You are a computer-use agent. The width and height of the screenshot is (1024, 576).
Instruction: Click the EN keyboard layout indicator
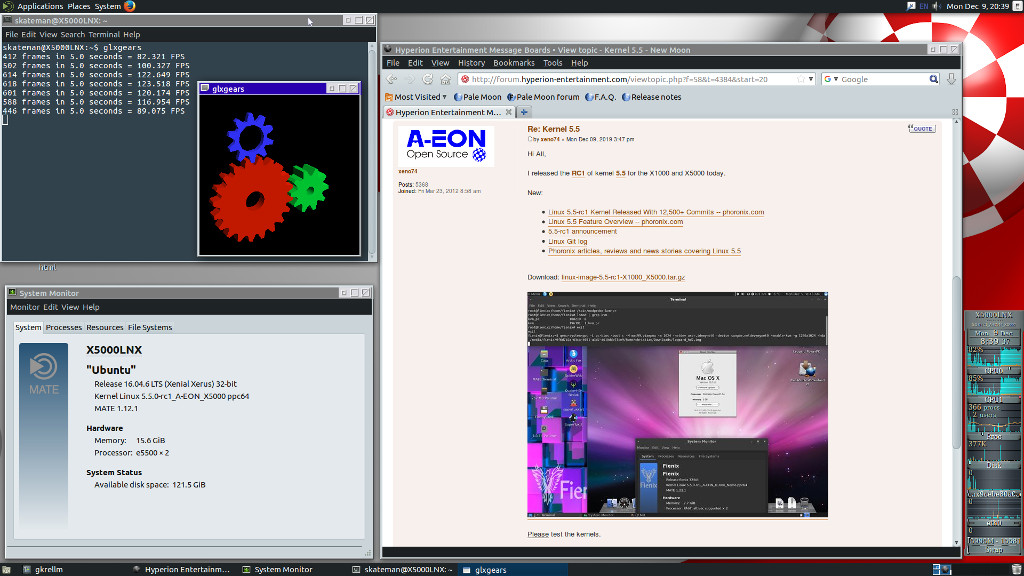coord(923,6)
